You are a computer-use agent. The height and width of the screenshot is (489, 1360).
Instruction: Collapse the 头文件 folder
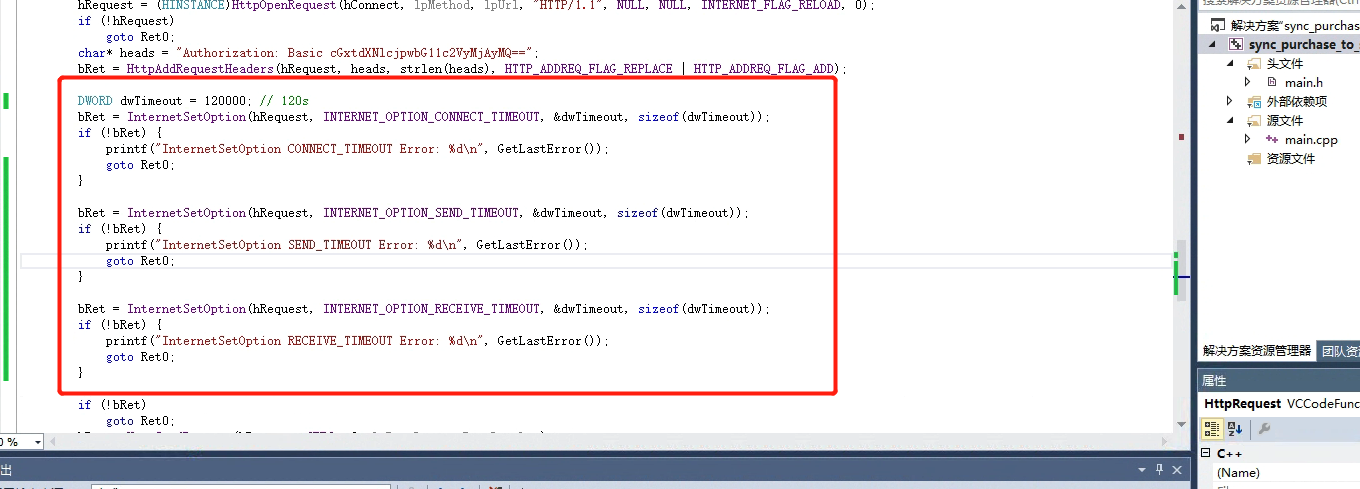coord(1230,63)
